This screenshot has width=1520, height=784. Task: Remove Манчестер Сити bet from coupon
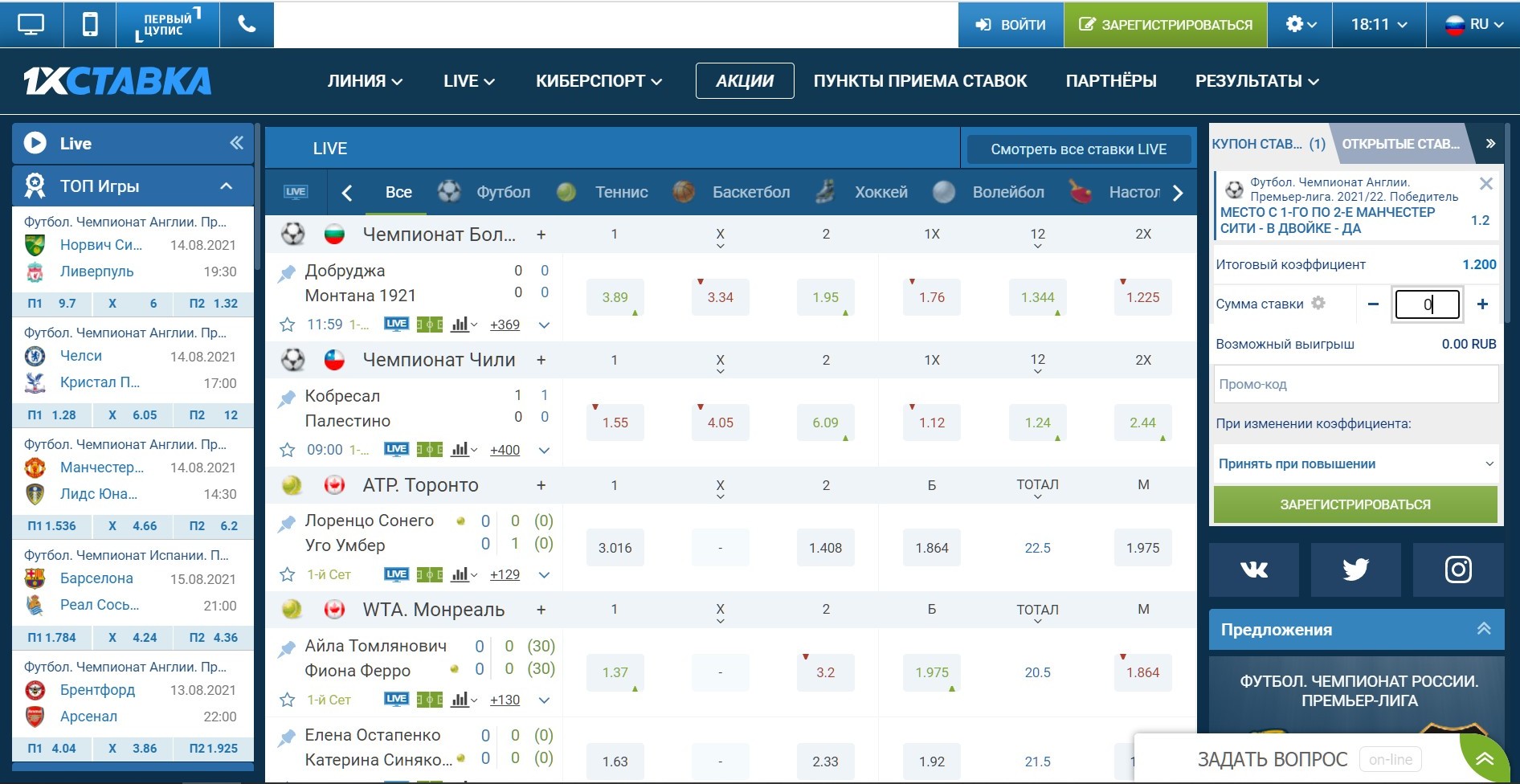pos(1486,184)
